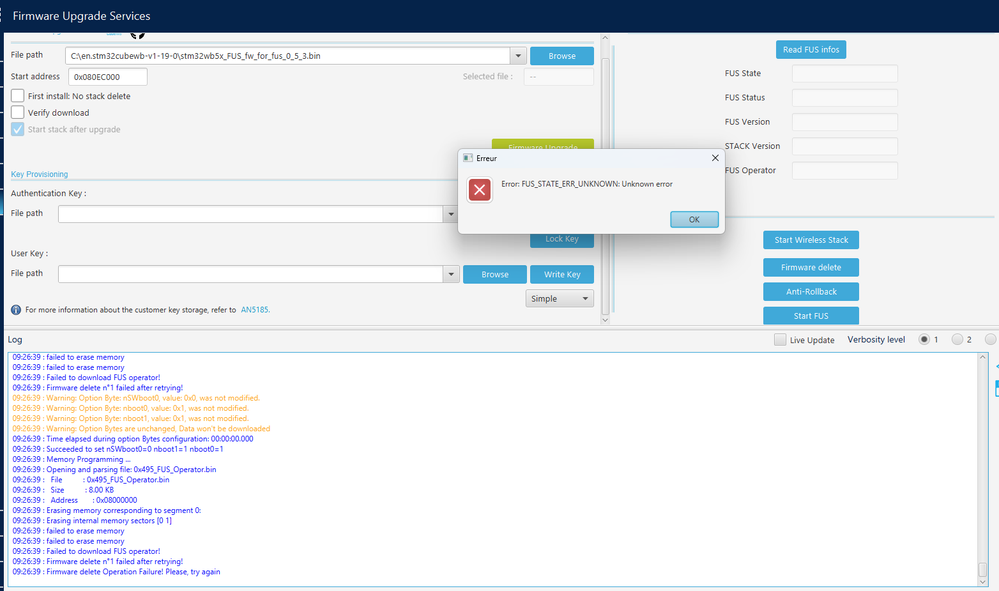Click Start FUS button

[x=811, y=316]
